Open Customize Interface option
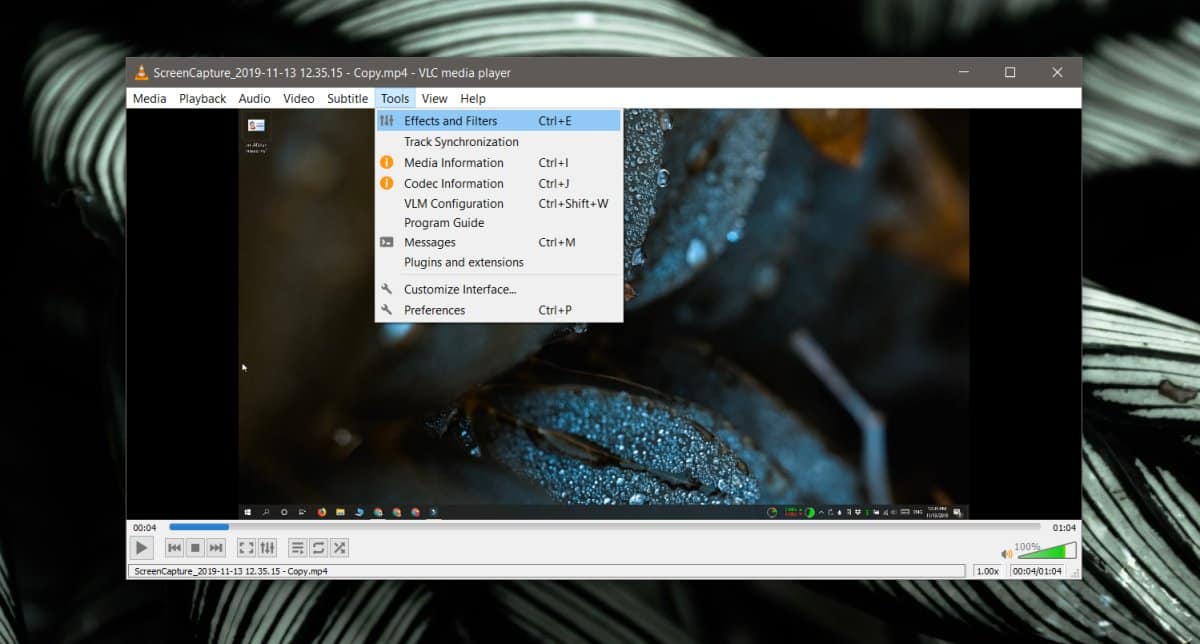This screenshot has width=1200, height=644. pos(459,289)
